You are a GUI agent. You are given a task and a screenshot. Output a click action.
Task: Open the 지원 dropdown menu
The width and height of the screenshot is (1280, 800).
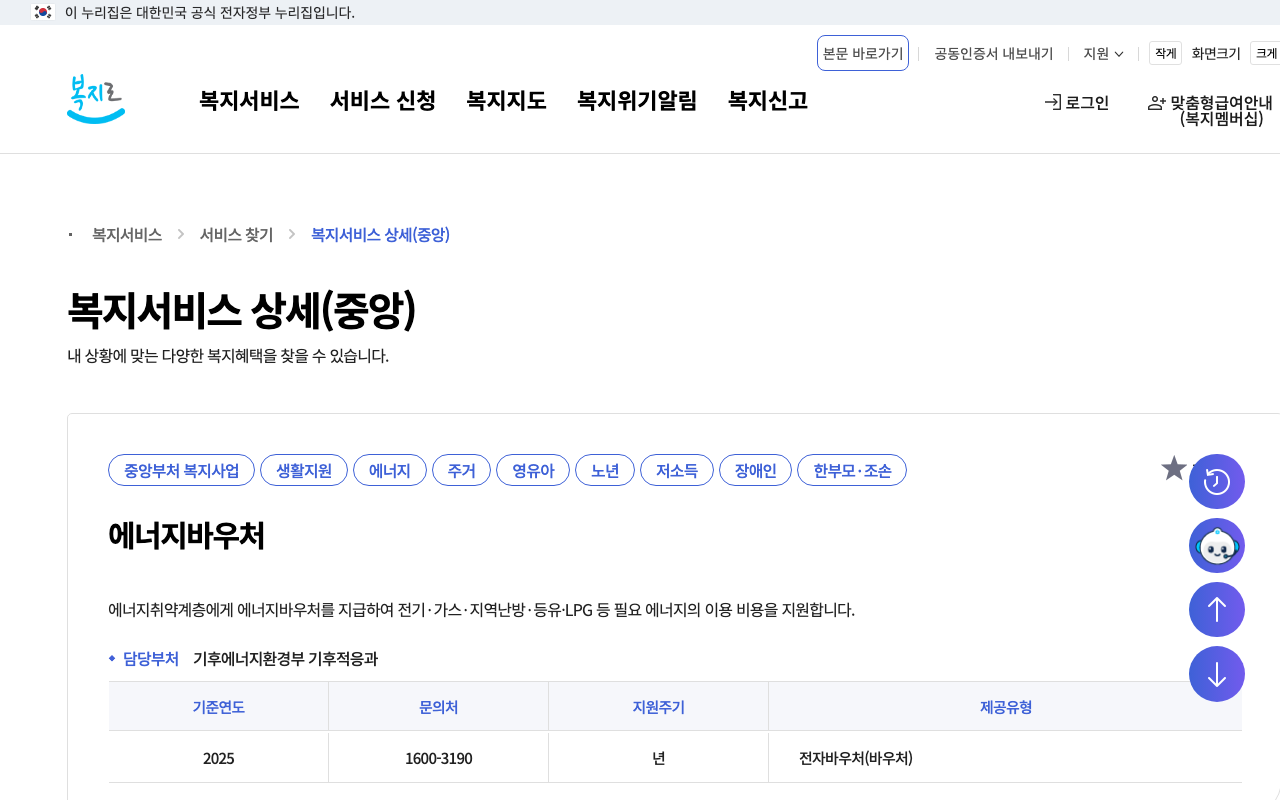(1102, 53)
